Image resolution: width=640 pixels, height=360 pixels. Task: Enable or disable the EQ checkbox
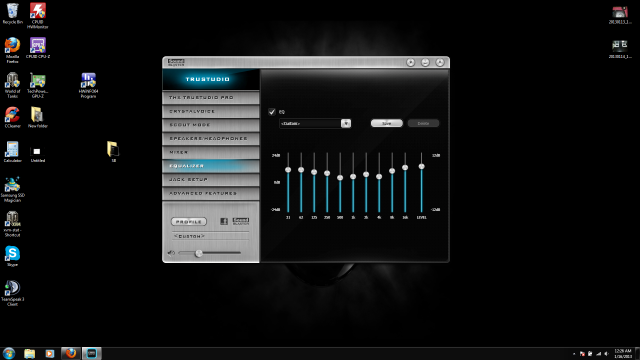pyautogui.click(x=272, y=112)
